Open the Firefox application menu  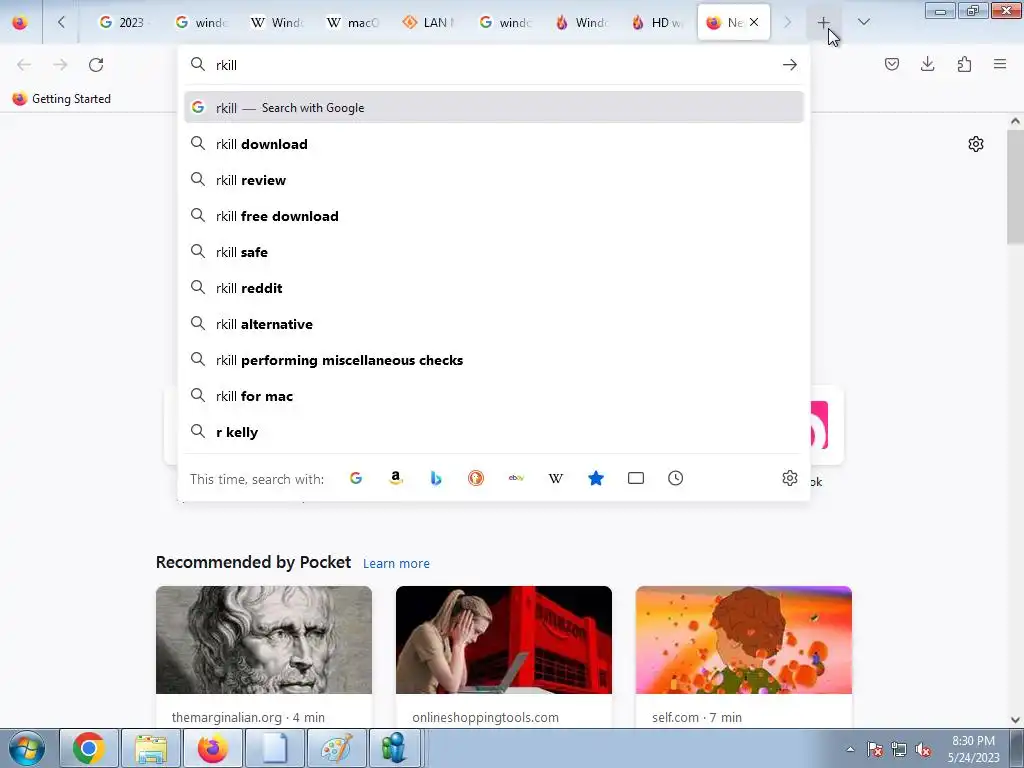pos(1000,64)
